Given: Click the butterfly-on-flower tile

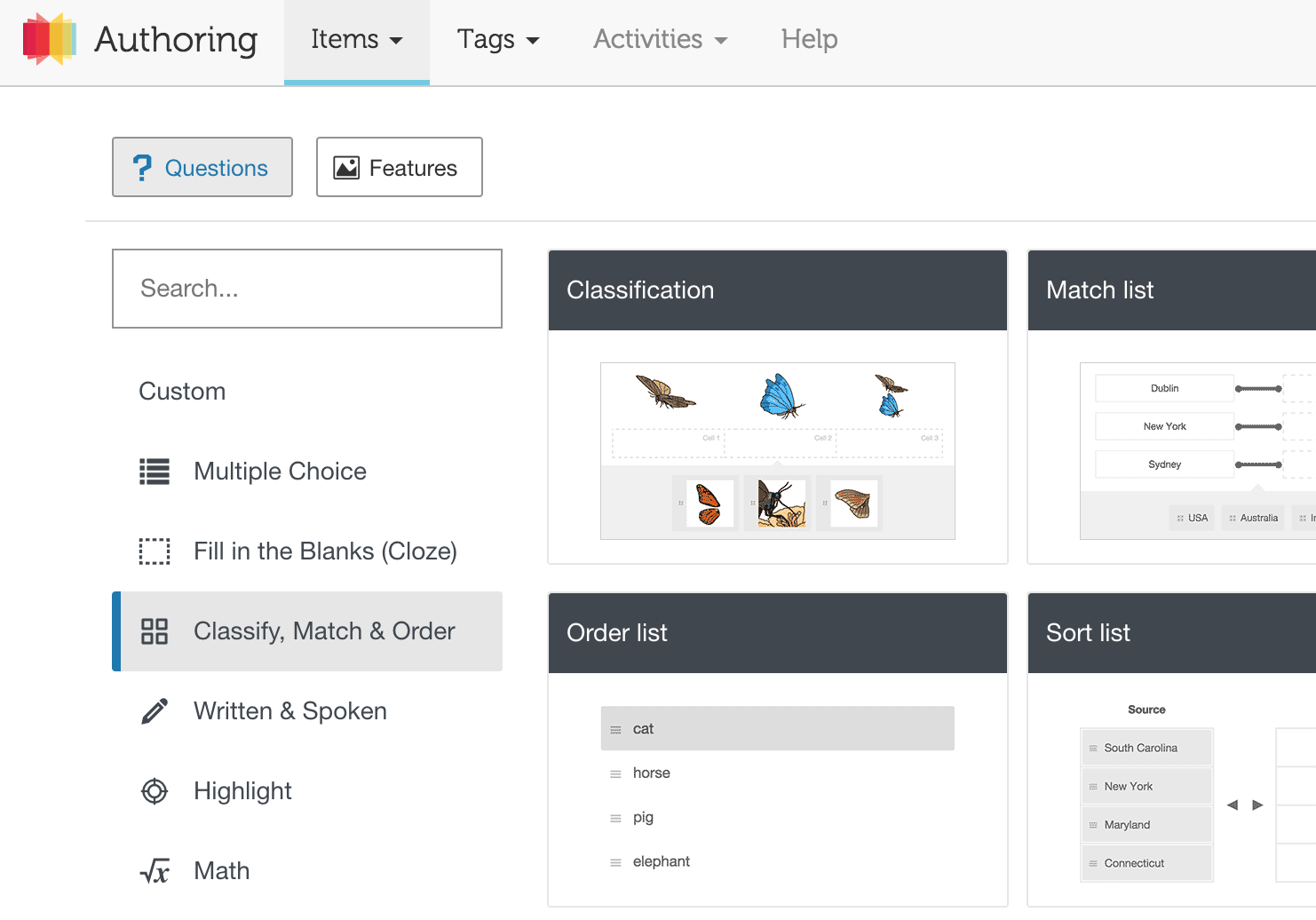Looking at the screenshot, I should [x=781, y=504].
